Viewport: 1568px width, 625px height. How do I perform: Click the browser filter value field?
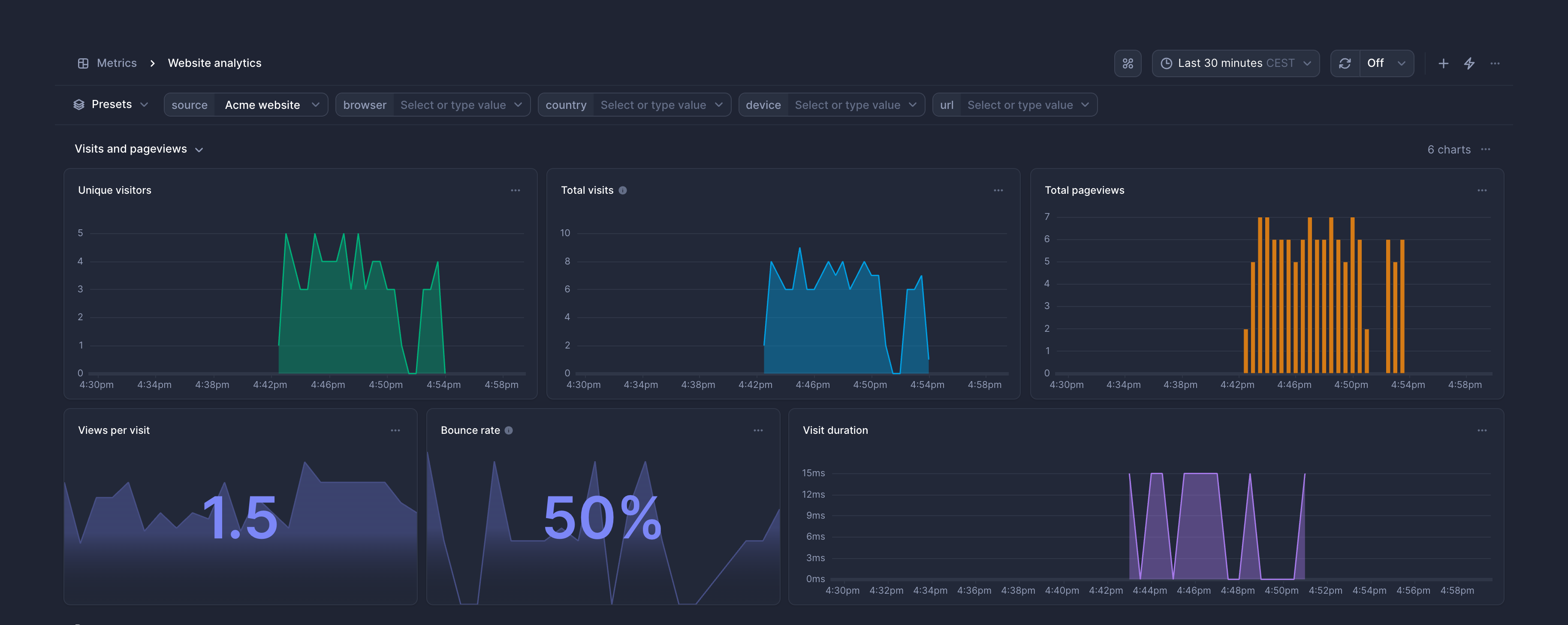[x=461, y=105]
